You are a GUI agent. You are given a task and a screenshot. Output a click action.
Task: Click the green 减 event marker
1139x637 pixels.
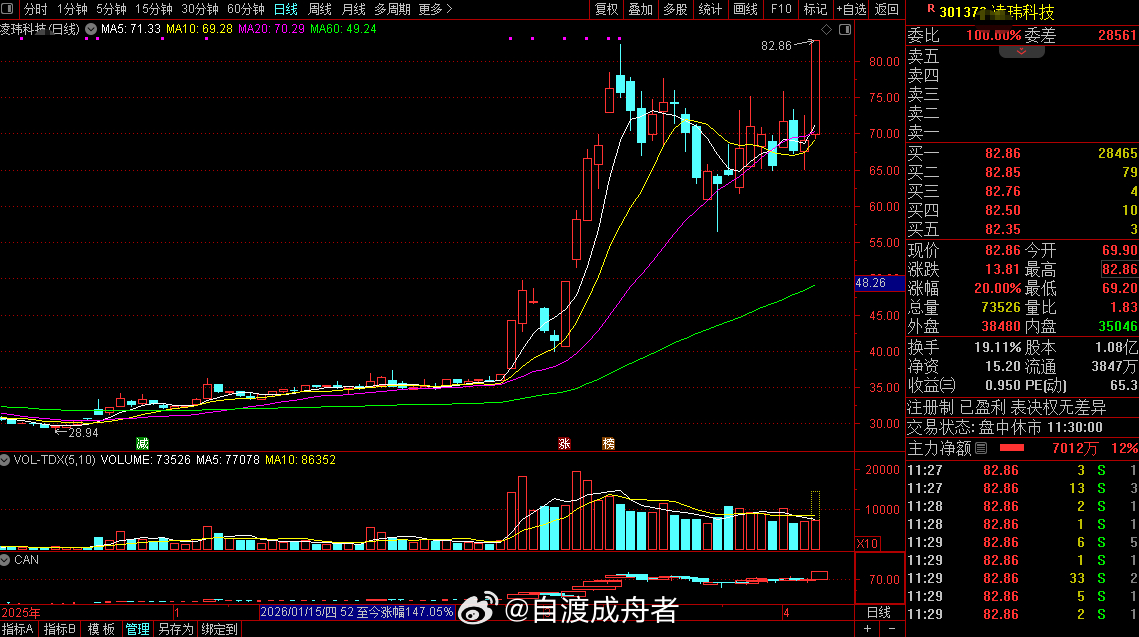[142, 443]
